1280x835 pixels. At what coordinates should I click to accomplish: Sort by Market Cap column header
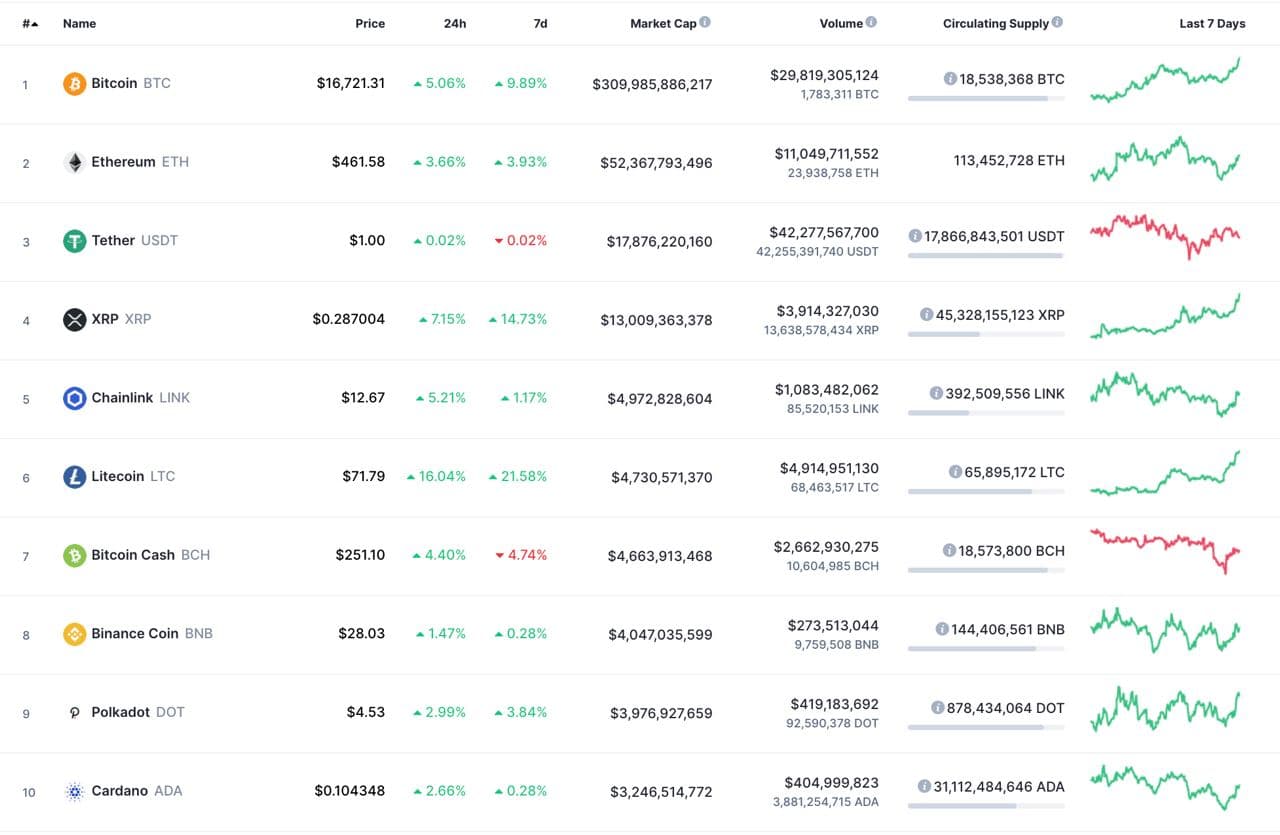click(663, 23)
